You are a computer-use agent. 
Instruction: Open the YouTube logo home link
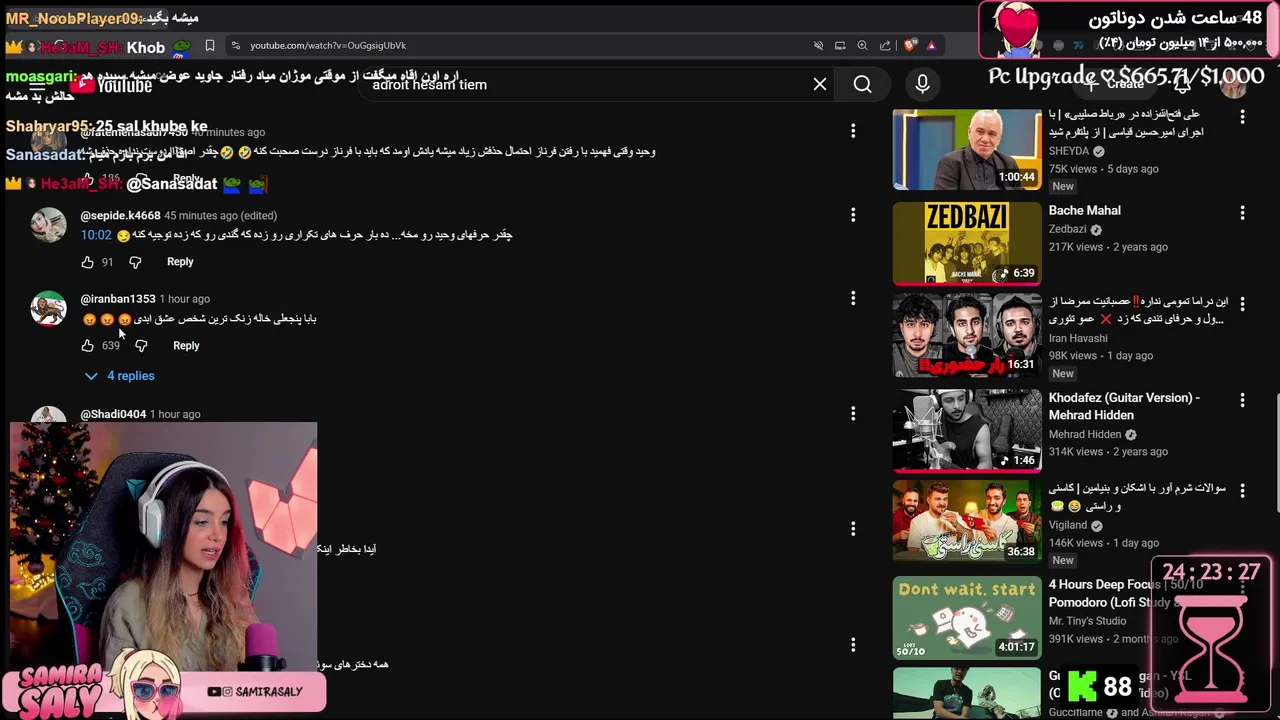(110, 85)
